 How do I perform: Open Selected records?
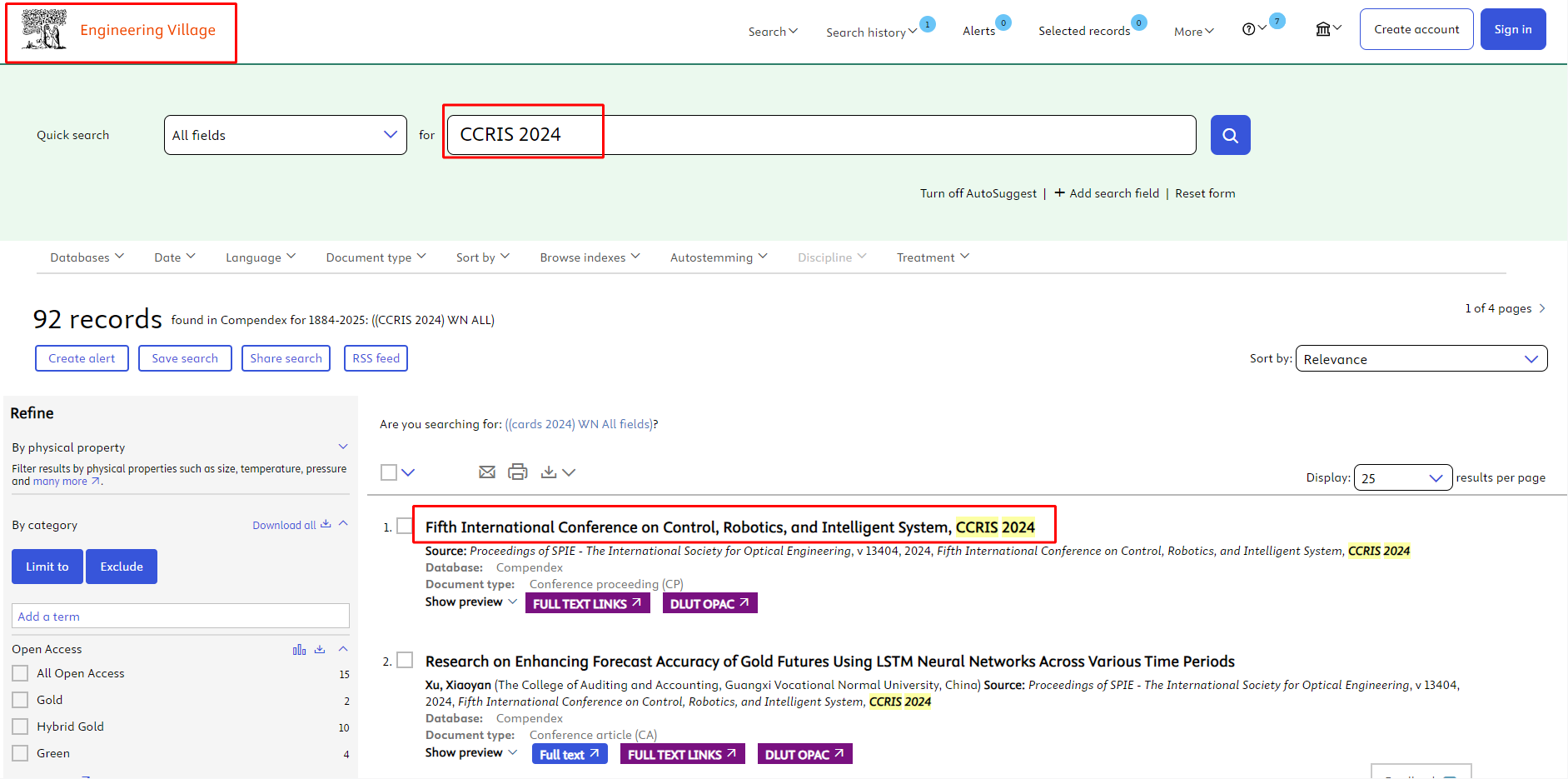click(x=1084, y=31)
